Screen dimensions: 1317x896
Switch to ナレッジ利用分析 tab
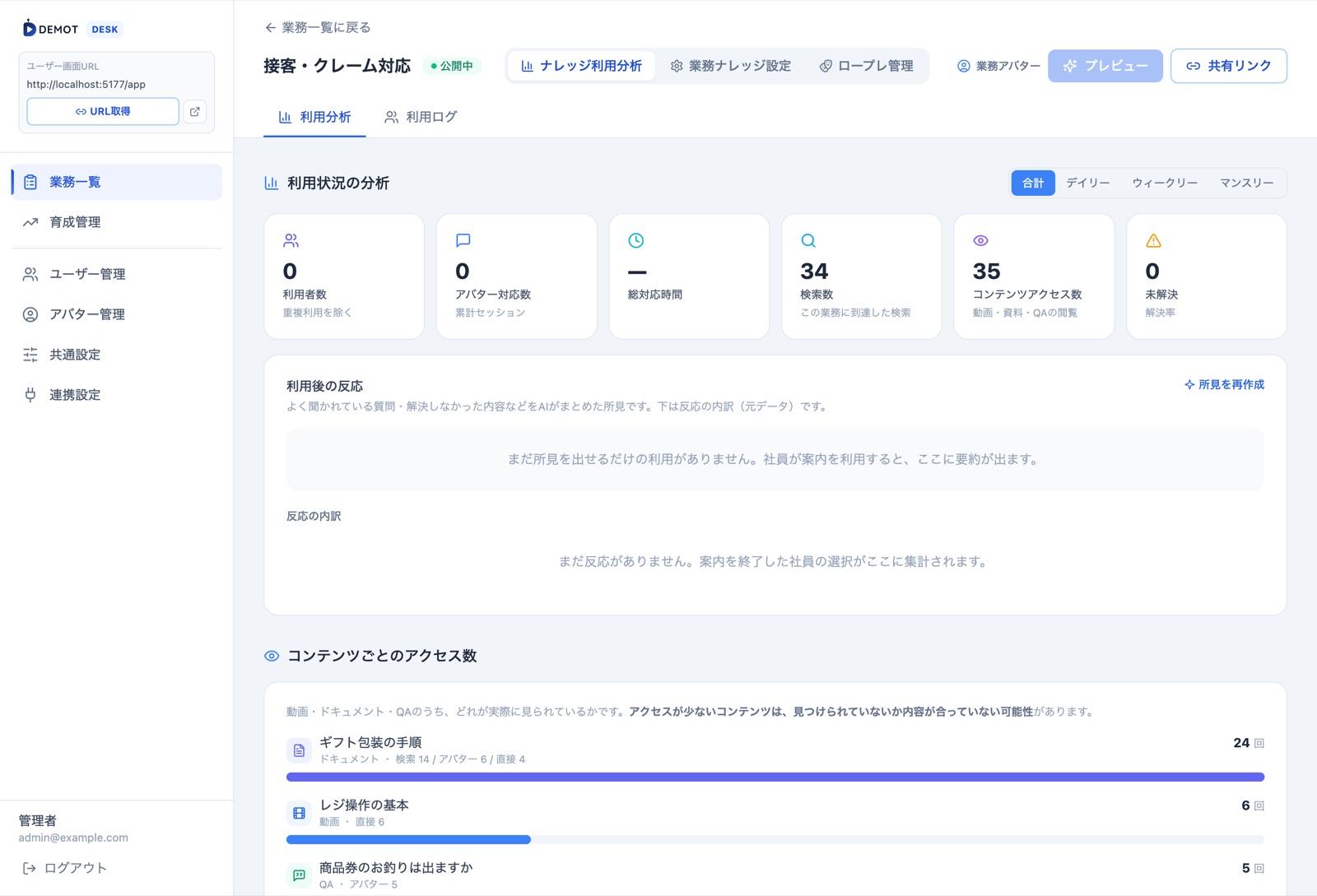tap(581, 66)
